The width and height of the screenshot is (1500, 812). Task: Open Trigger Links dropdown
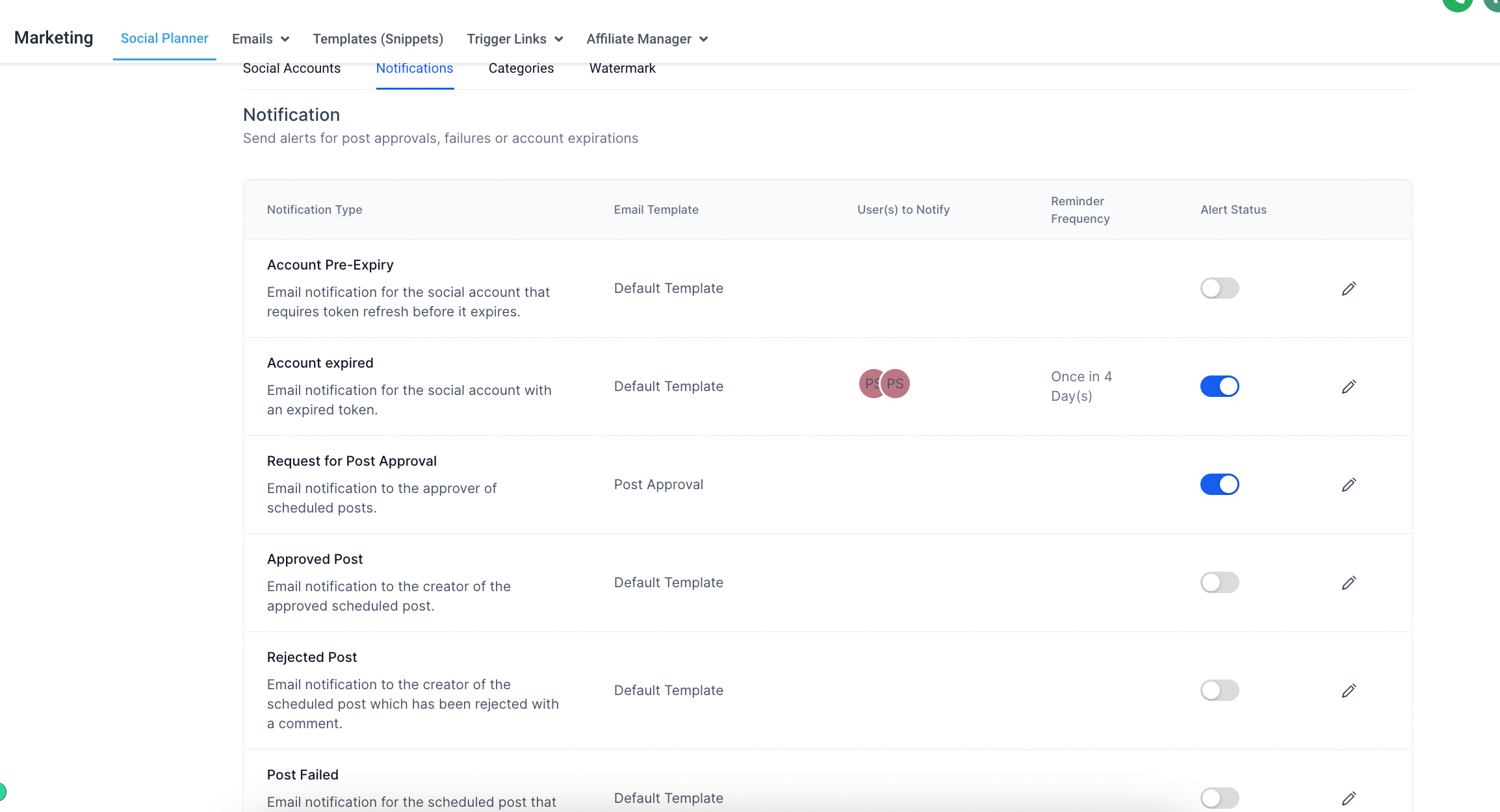tap(514, 39)
